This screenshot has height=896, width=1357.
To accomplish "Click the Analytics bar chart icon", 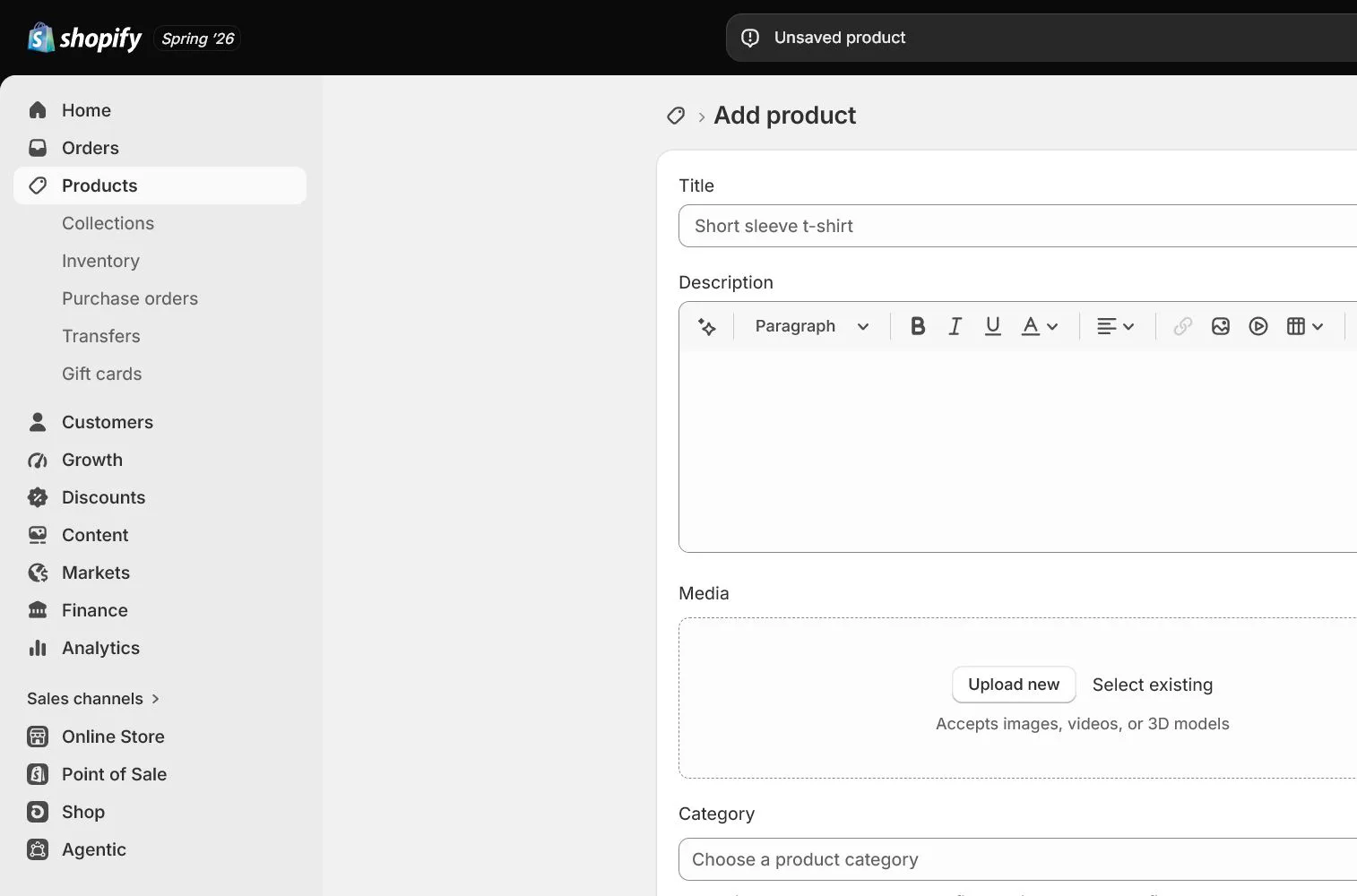I will coord(38,648).
